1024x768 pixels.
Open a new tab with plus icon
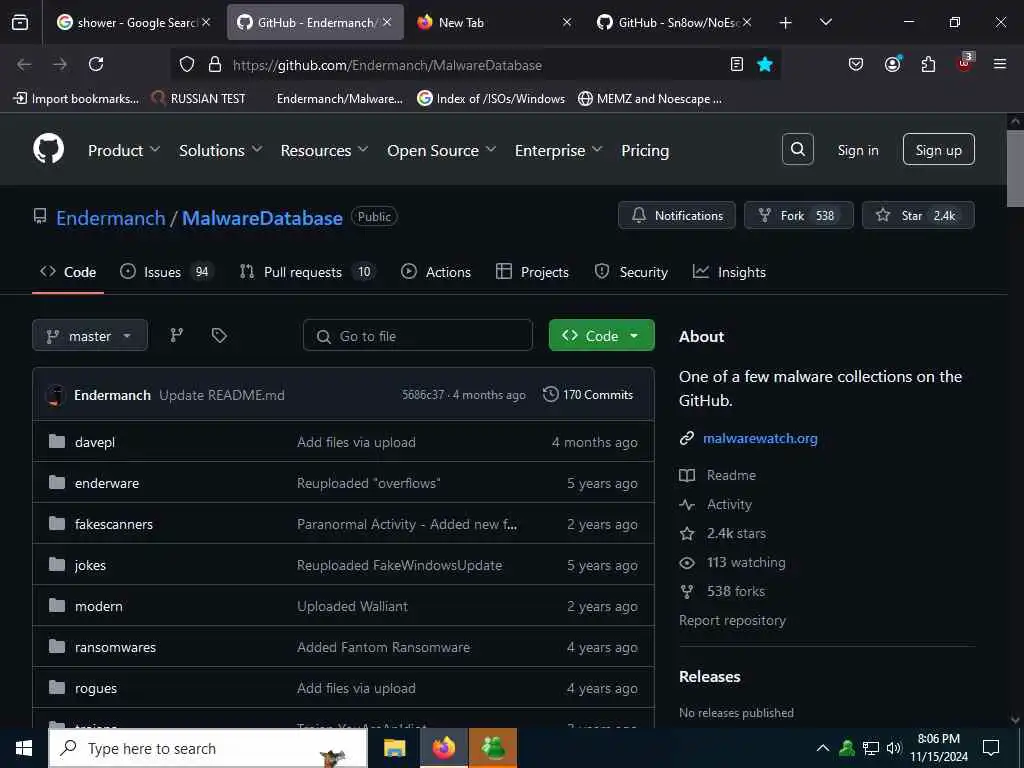coord(786,23)
